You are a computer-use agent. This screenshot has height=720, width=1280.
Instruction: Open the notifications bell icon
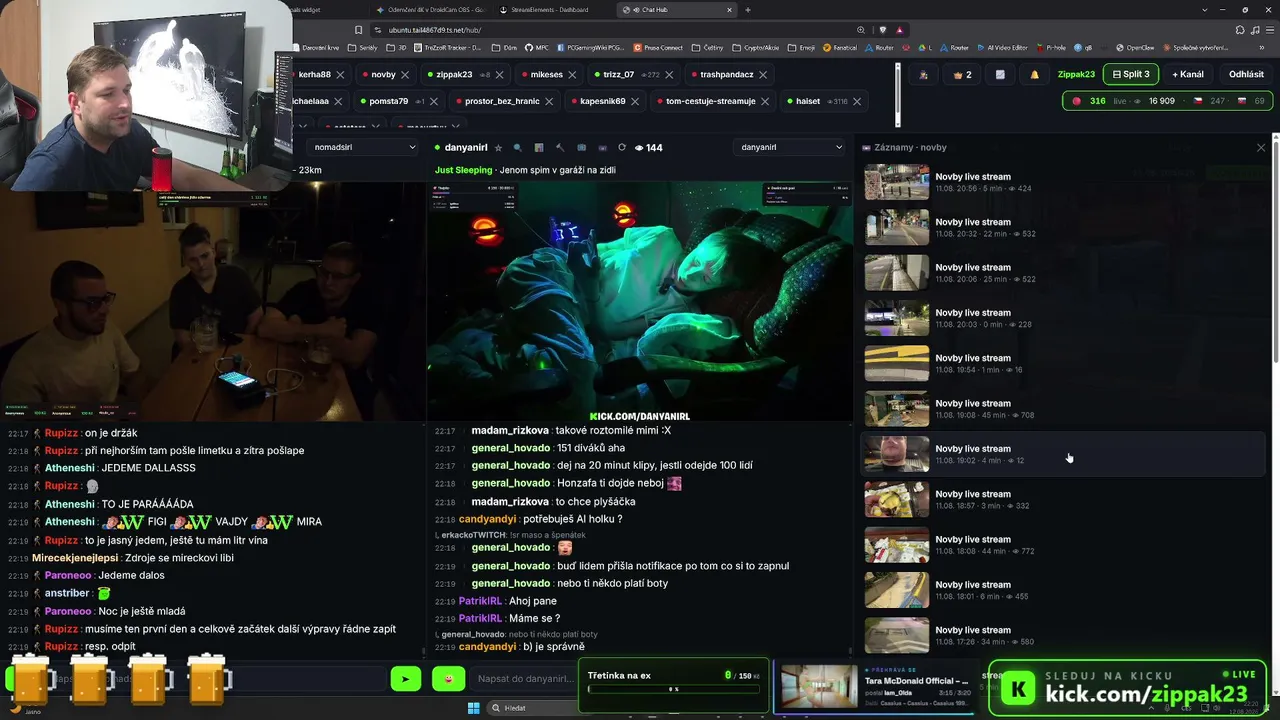1034,74
